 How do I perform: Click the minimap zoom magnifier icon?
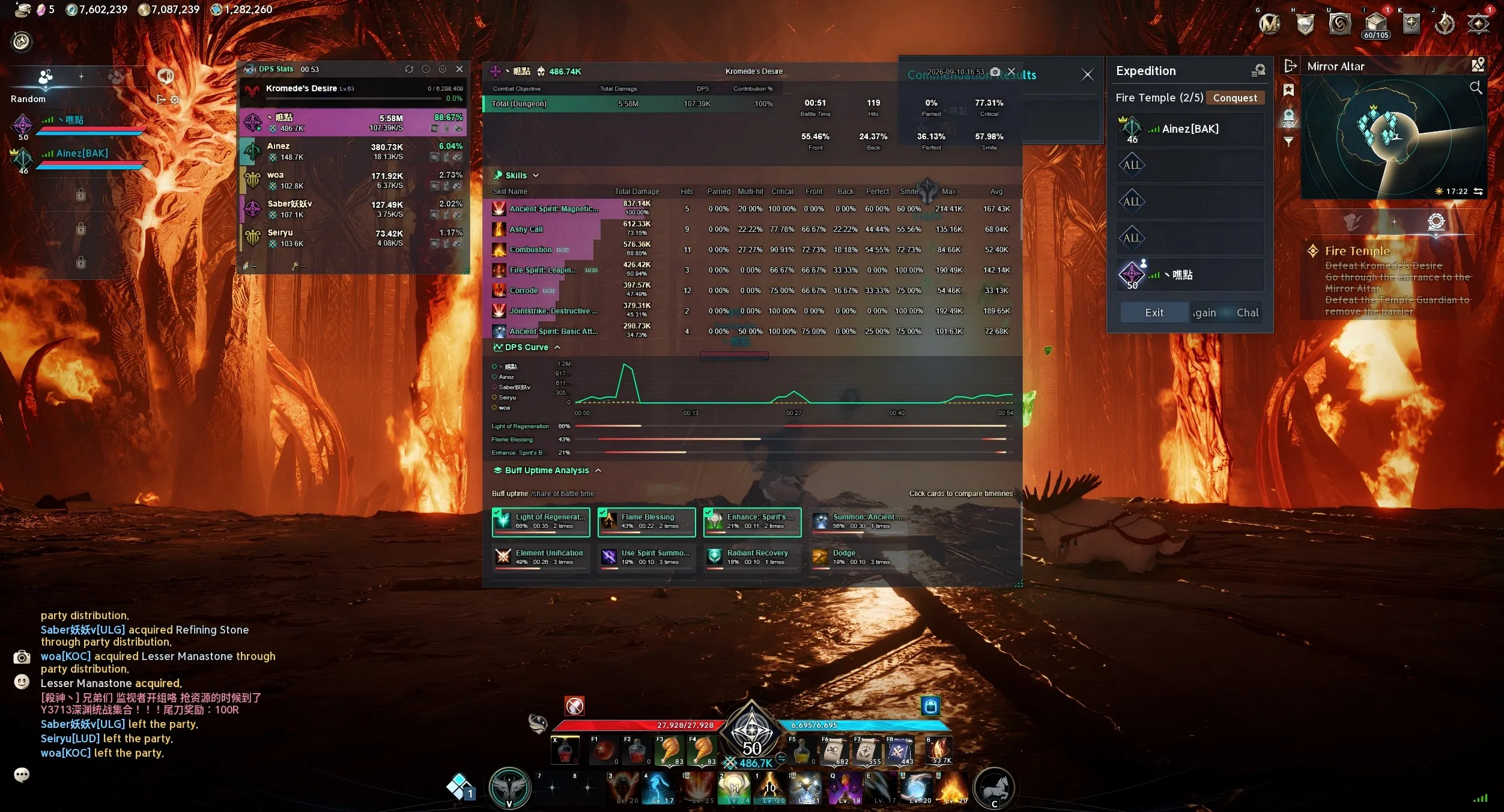(x=1475, y=88)
